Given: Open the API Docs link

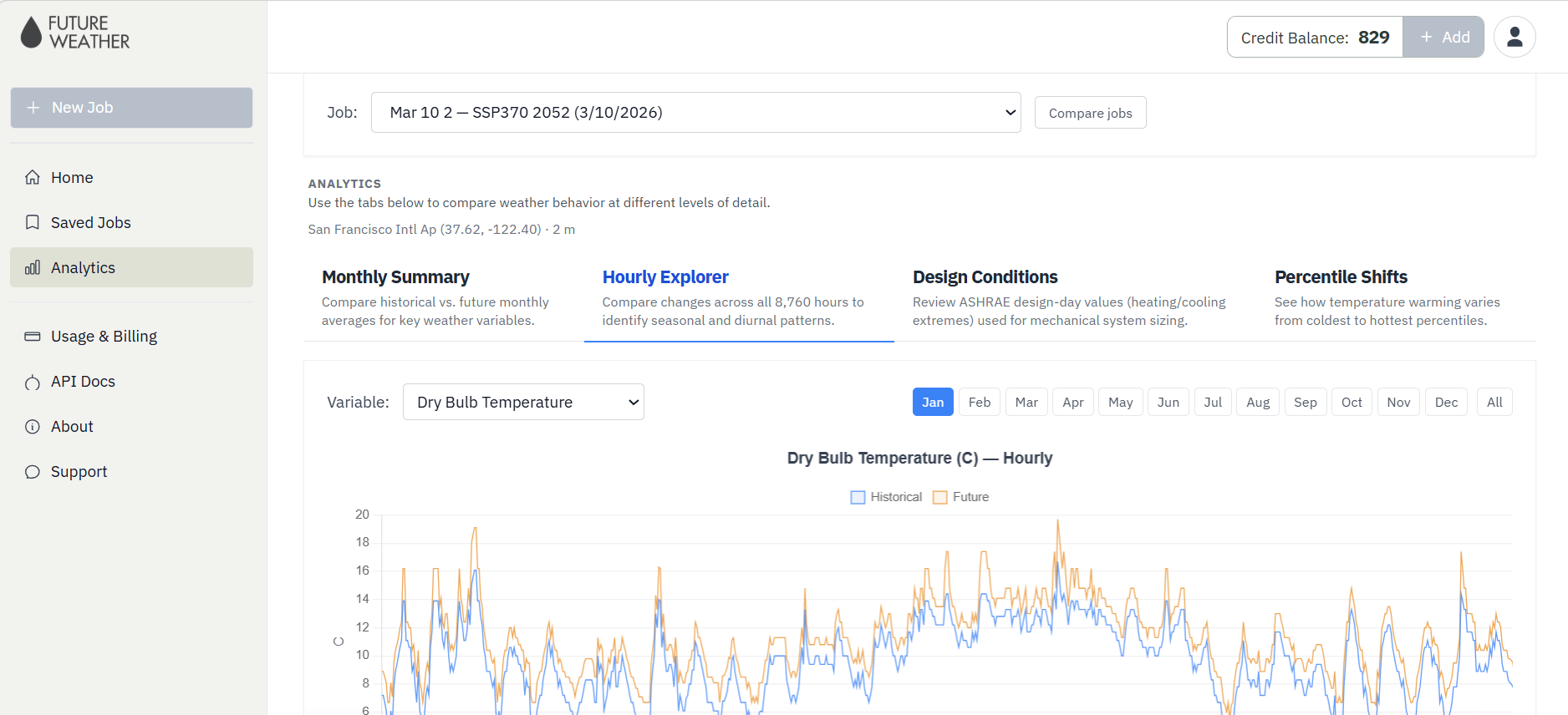Looking at the screenshot, I should pos(131,382).
